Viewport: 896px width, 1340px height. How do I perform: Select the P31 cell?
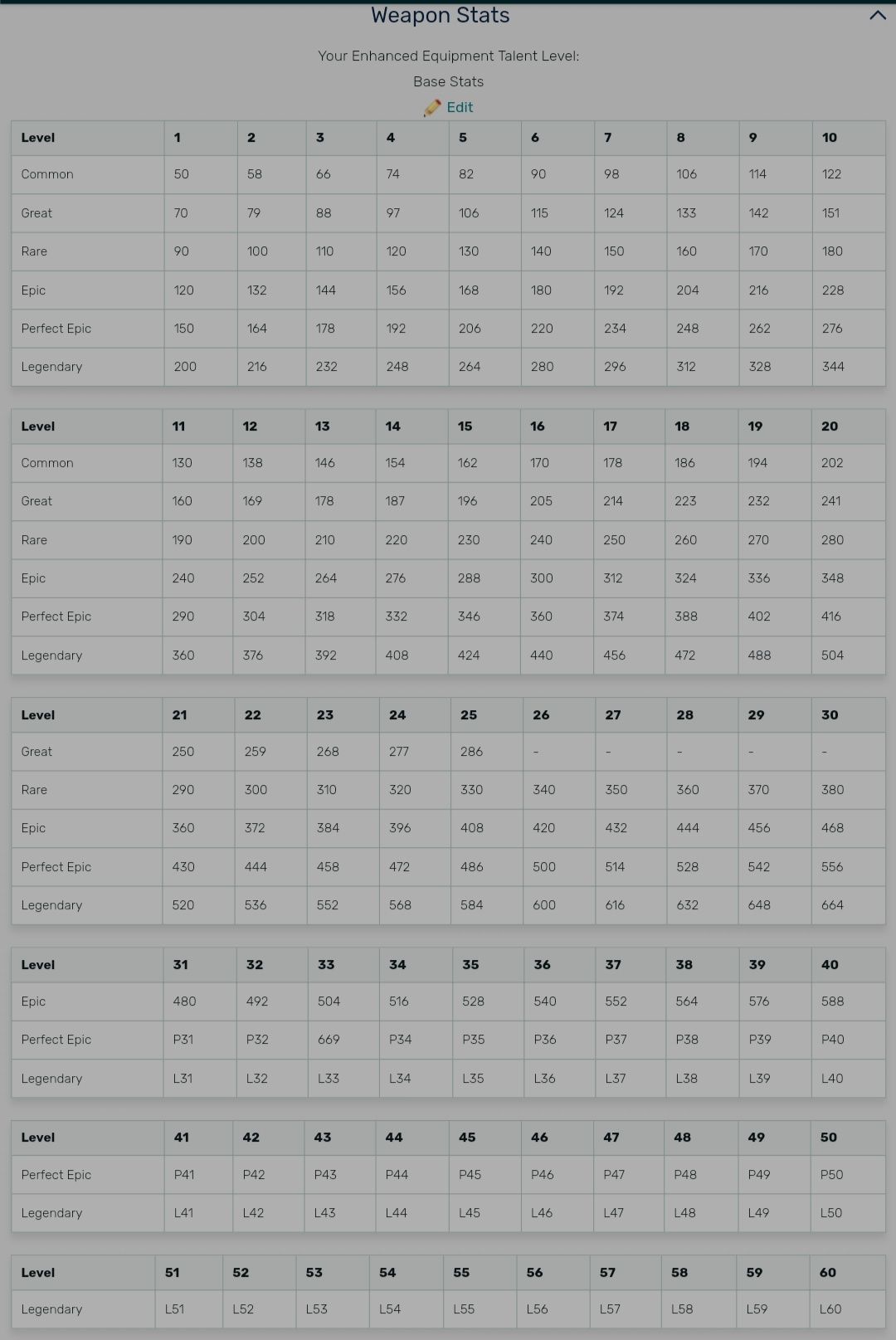tap(183, 1040)
